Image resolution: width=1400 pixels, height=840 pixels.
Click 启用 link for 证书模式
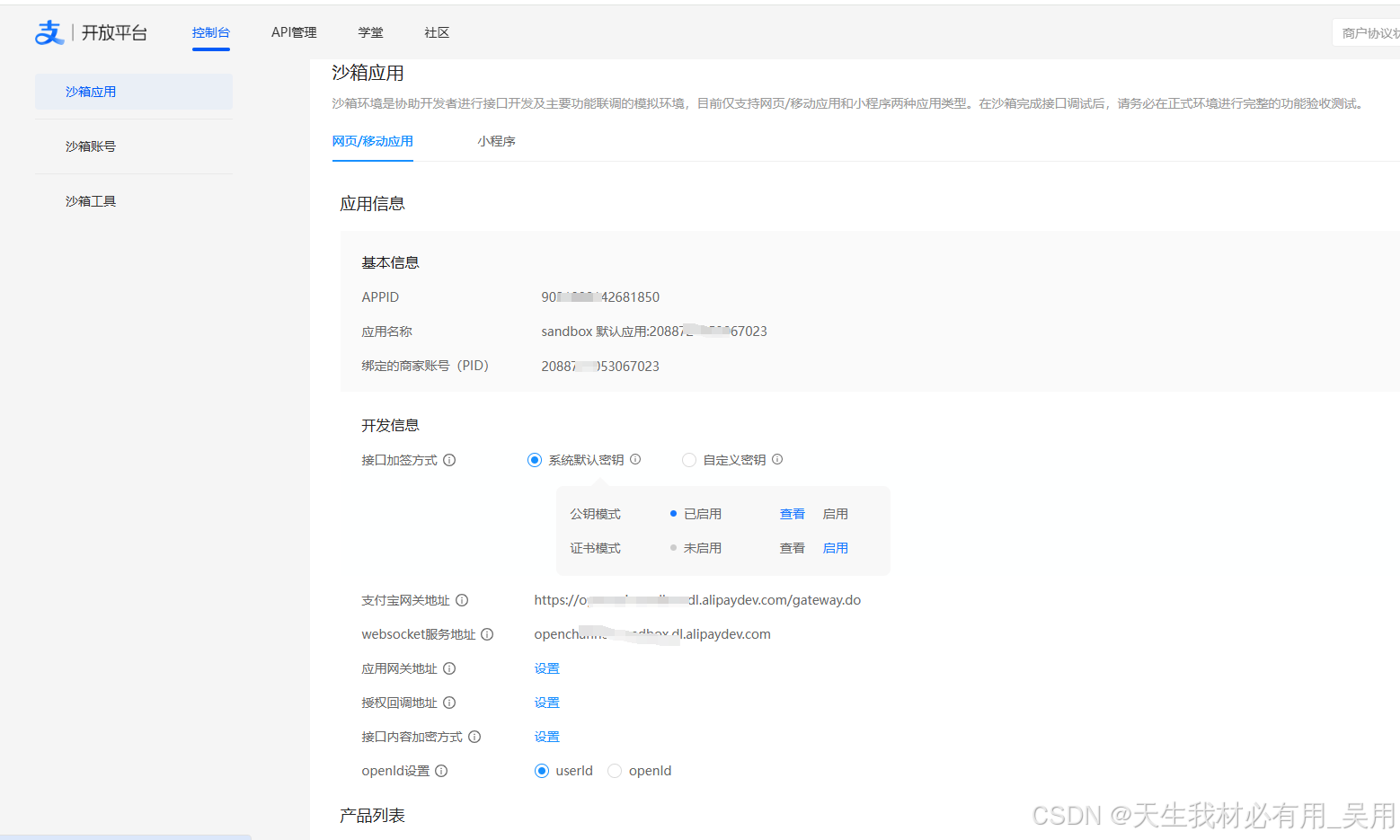click(836, 548)
